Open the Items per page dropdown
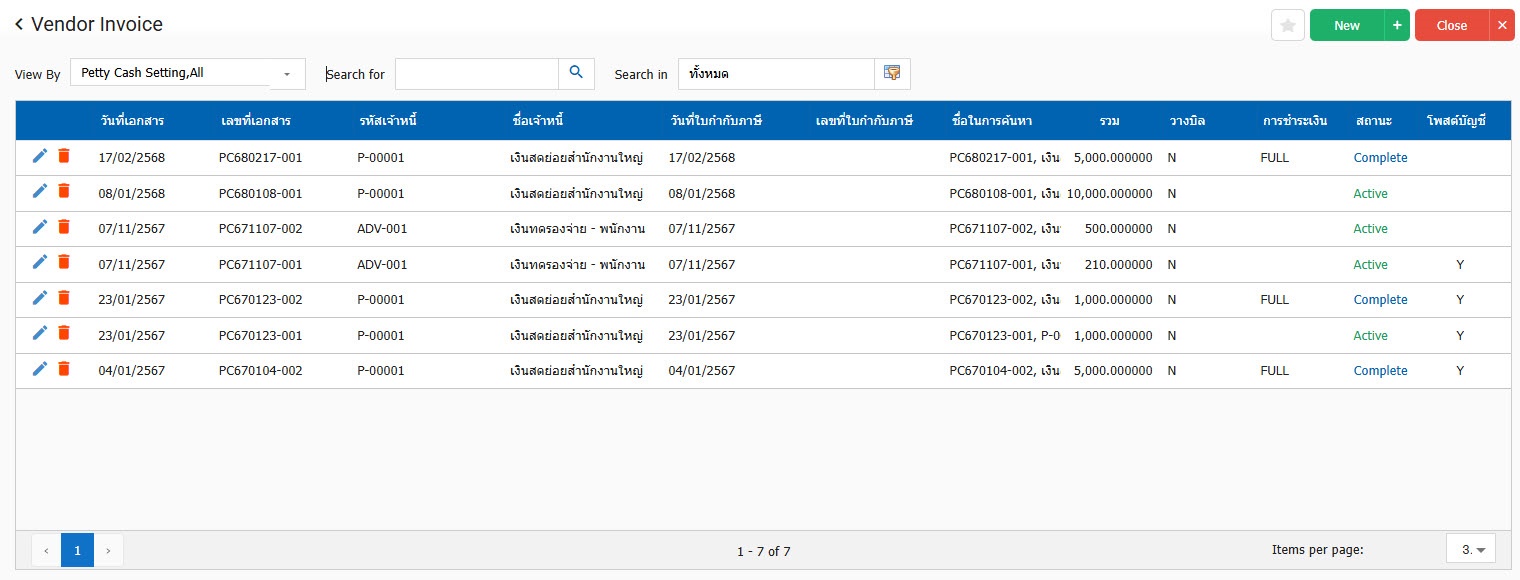 click(1470, 549)
